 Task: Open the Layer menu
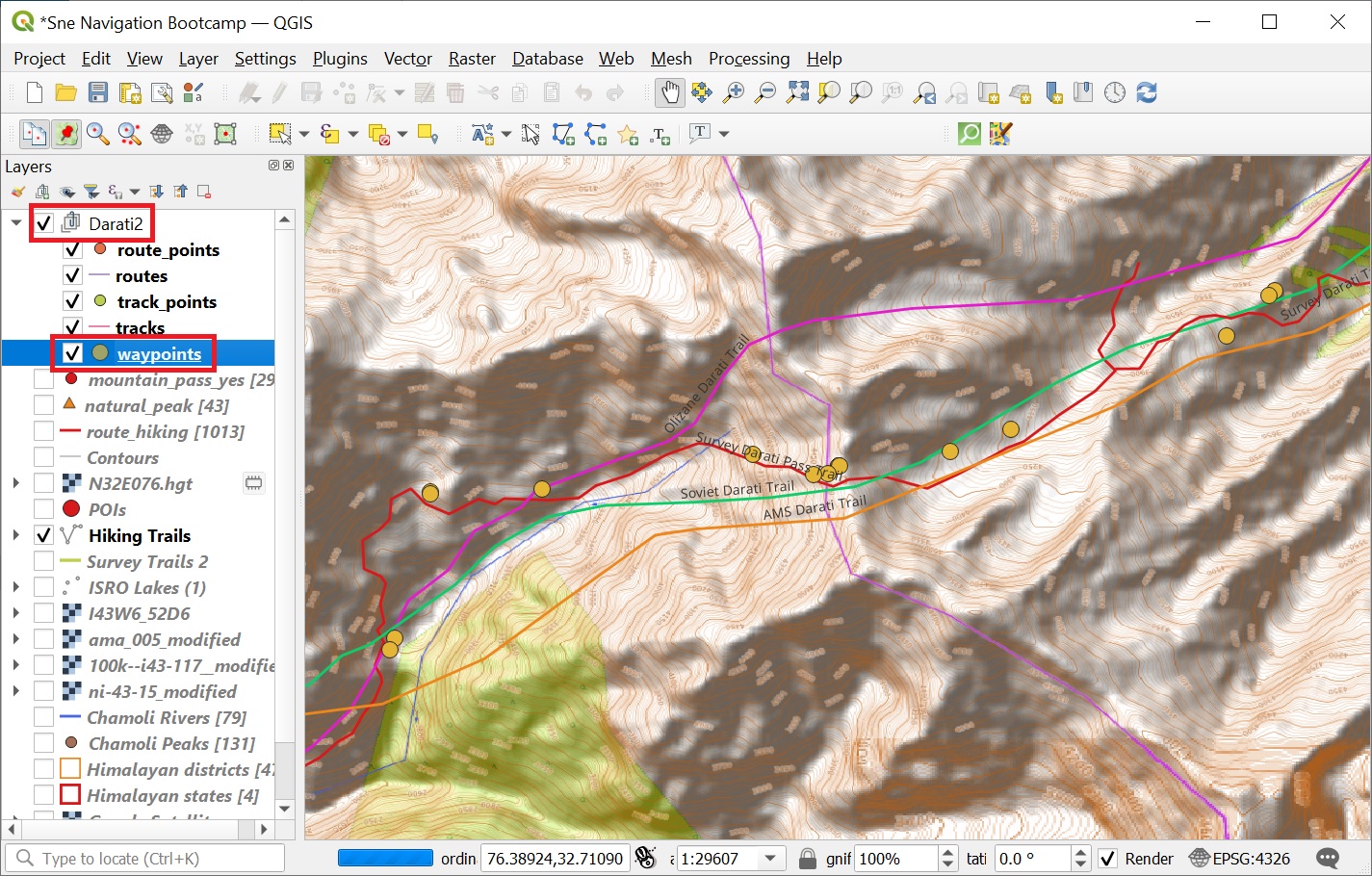(x=198, y=59)
